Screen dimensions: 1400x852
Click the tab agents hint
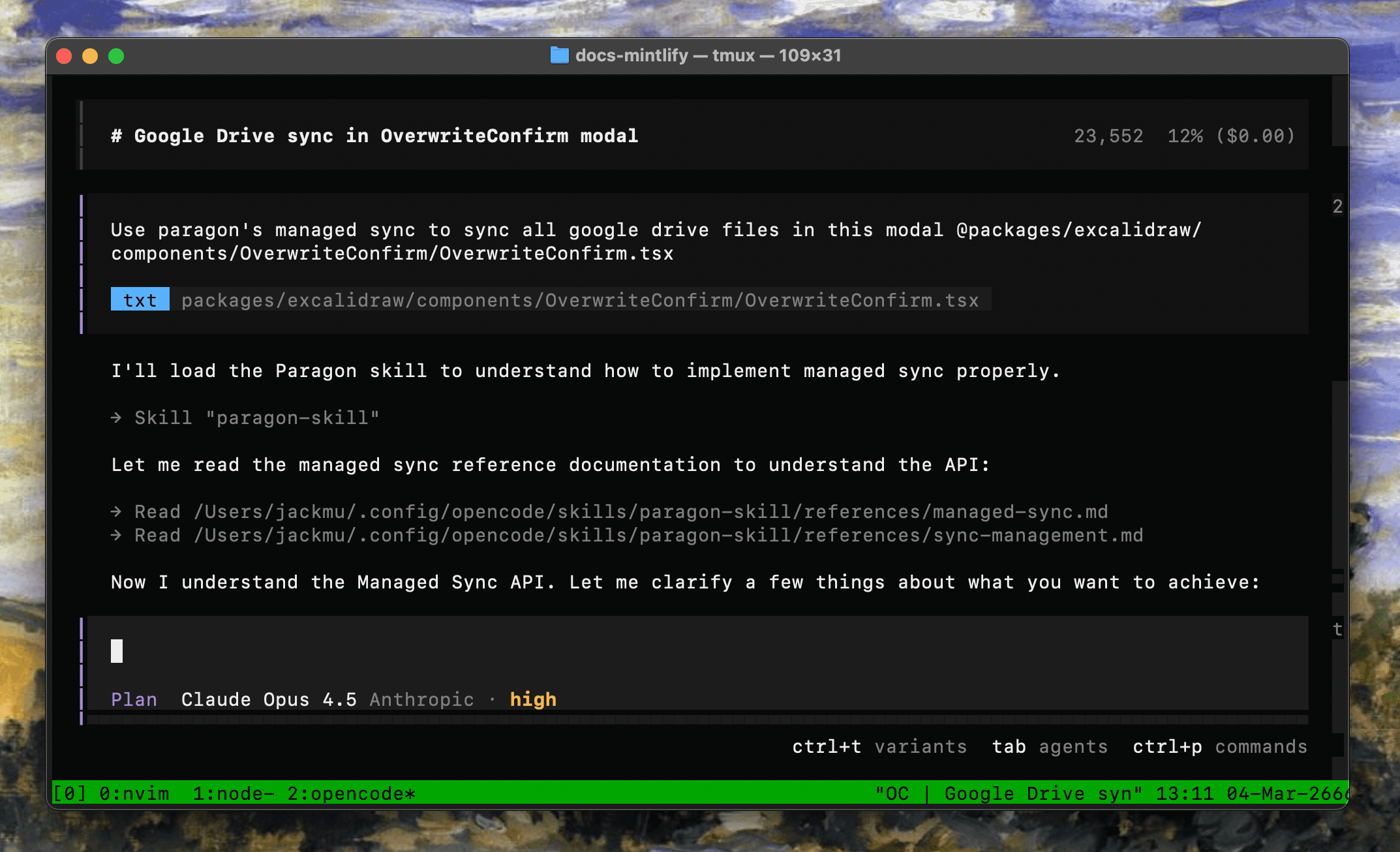tap(1050, 746)
